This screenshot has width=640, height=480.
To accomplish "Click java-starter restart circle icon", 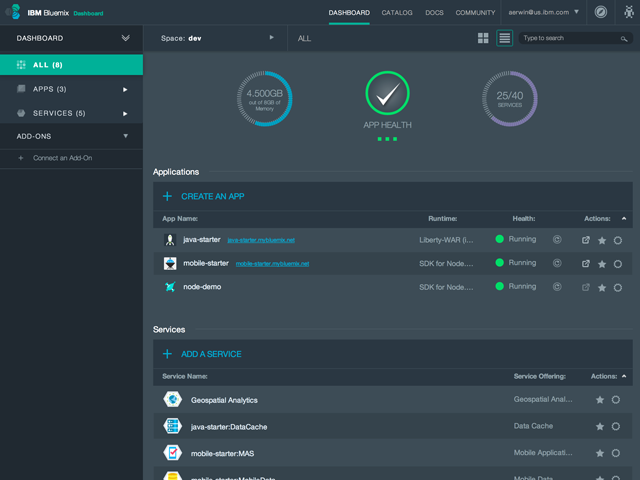I will pos(557,240).
